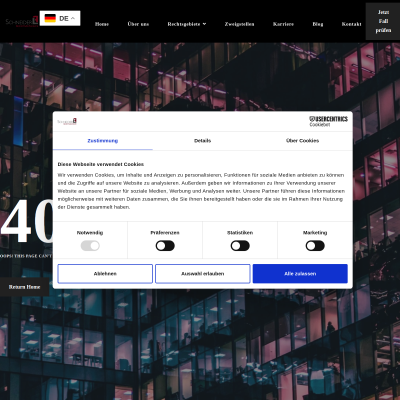Select the Zustimmung tab
This screenshot has height=400, width=400.
tap(103, 141)
